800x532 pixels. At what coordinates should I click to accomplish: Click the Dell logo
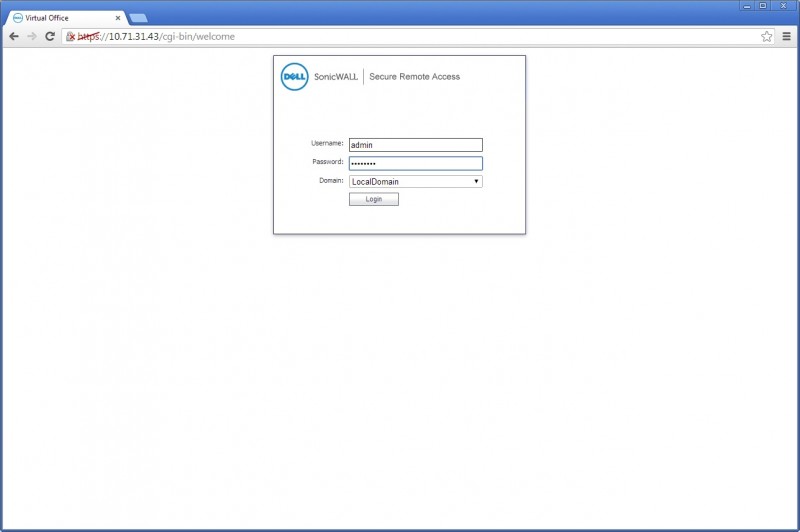[294, 77]
